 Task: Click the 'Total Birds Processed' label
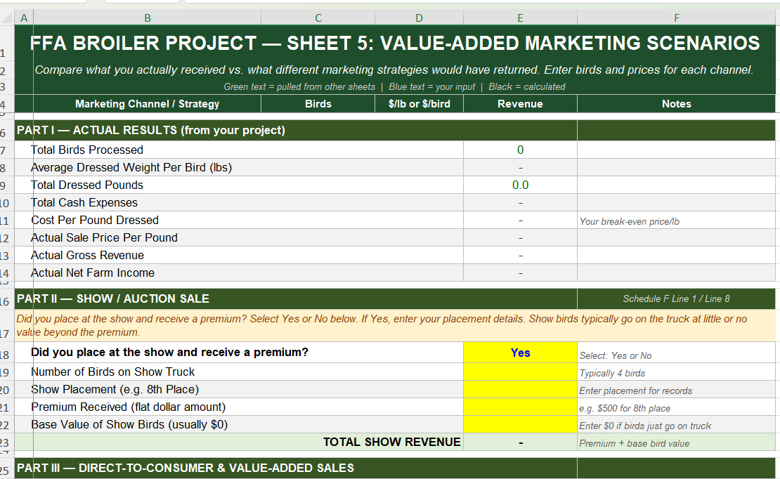coord(87,150)
